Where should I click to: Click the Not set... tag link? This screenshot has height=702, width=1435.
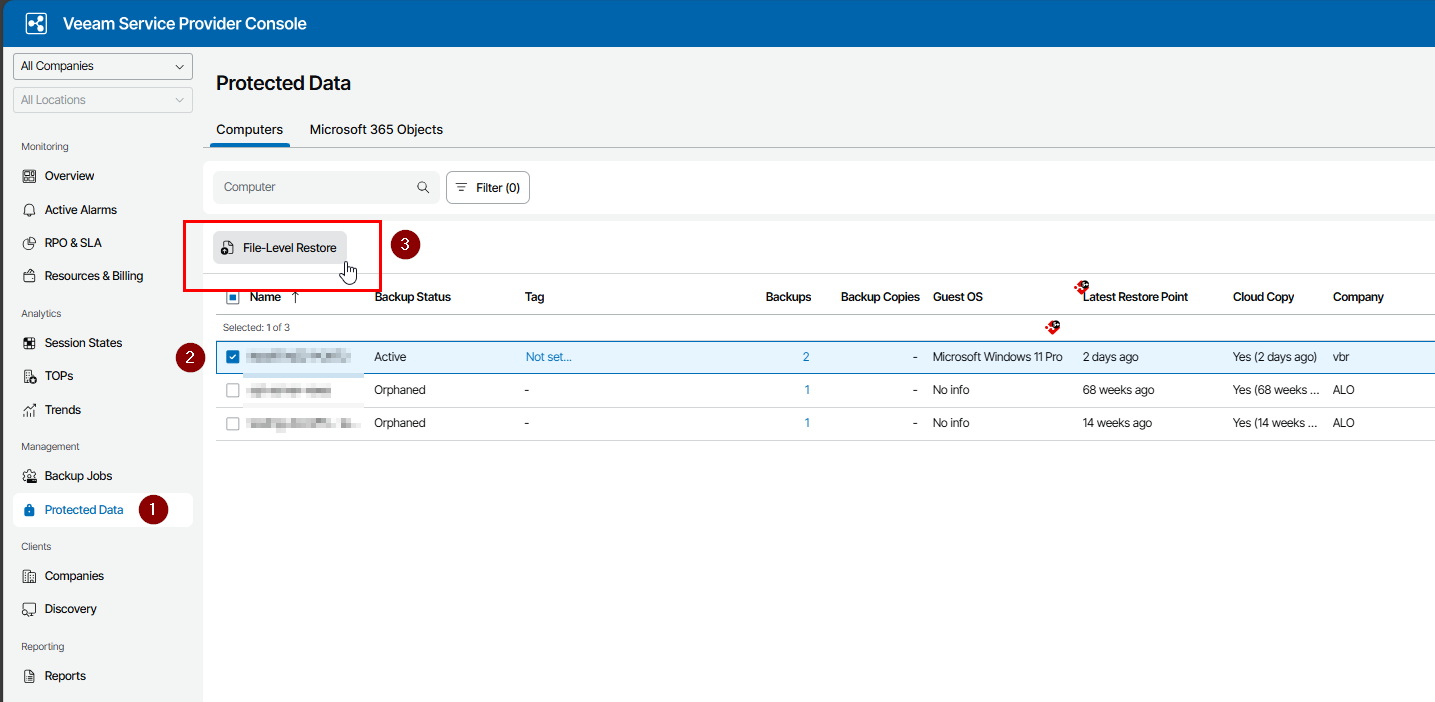point(548,357)
